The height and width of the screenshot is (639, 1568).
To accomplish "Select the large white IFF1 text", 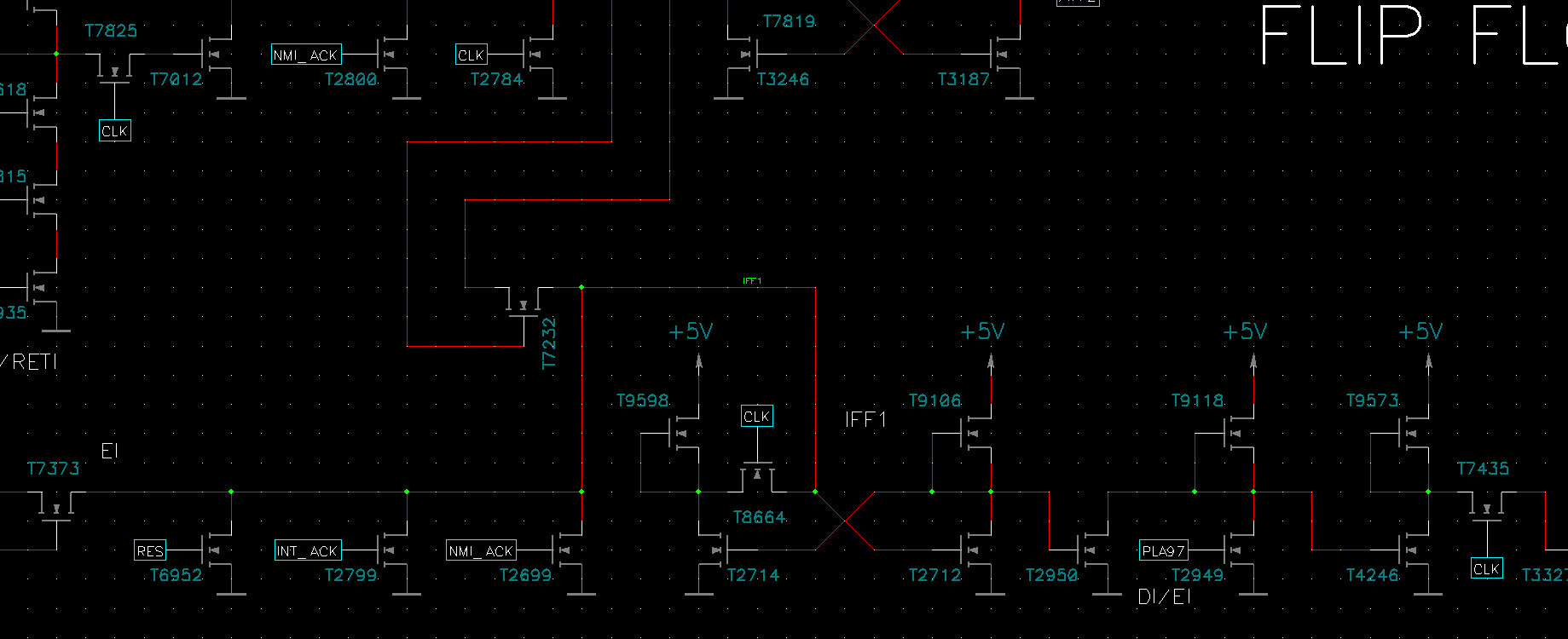I will [865, 420].
